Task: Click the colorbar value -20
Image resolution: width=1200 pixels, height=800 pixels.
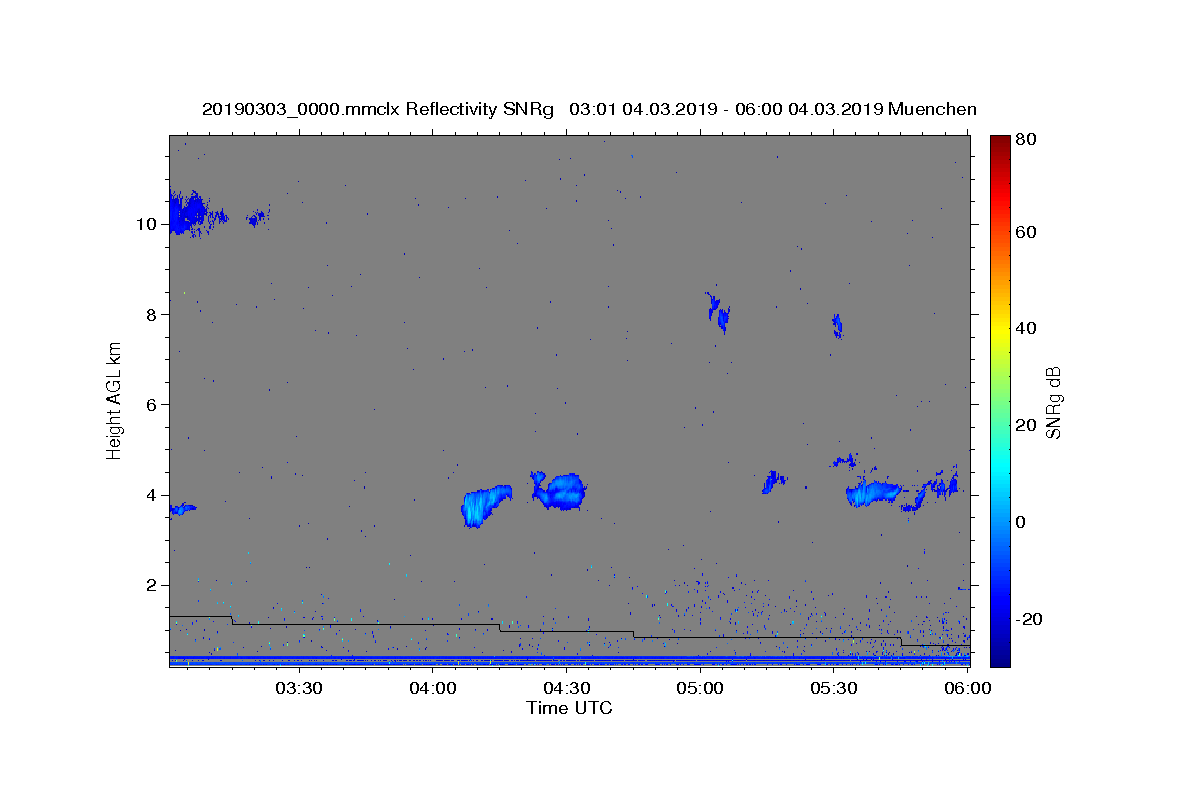Action: tap(1029, 619)
